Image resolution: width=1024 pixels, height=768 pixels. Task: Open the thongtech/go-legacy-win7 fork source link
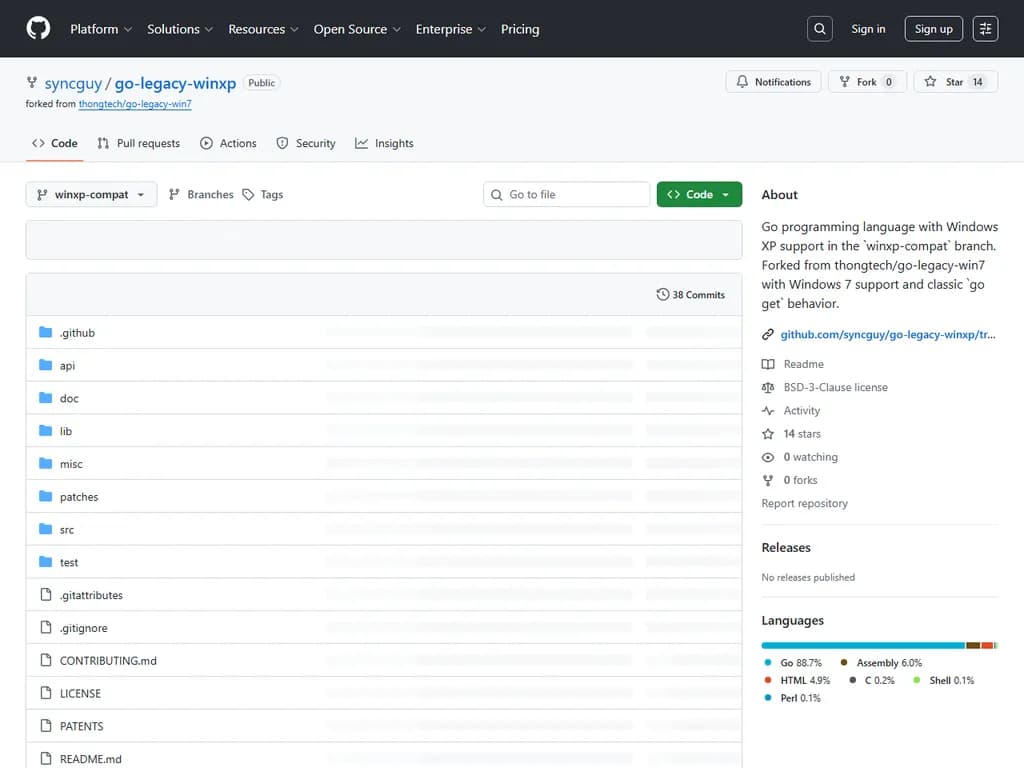(135, 104)
